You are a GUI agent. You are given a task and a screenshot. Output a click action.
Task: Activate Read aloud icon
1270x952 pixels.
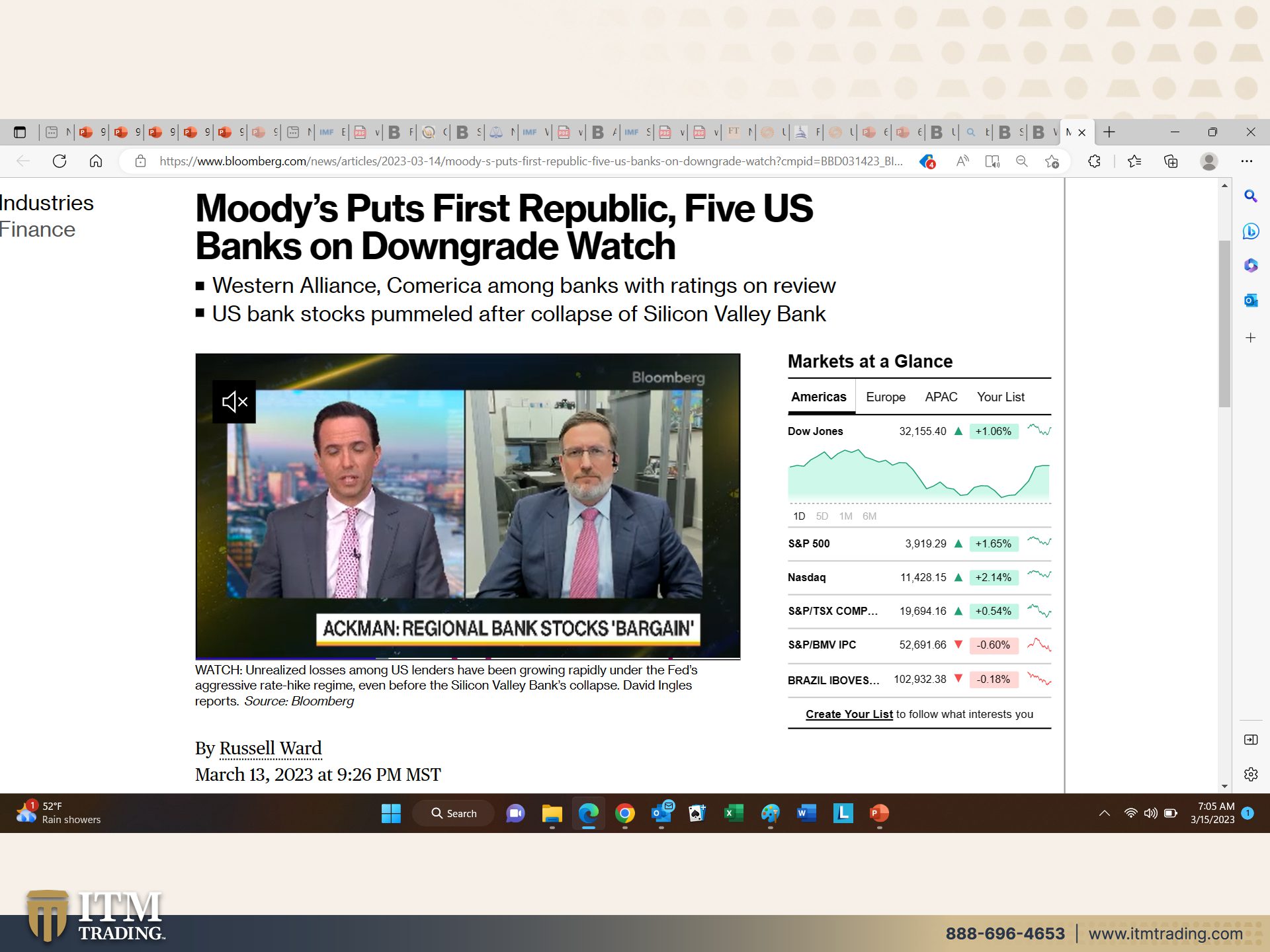click(x=962, y=161)
